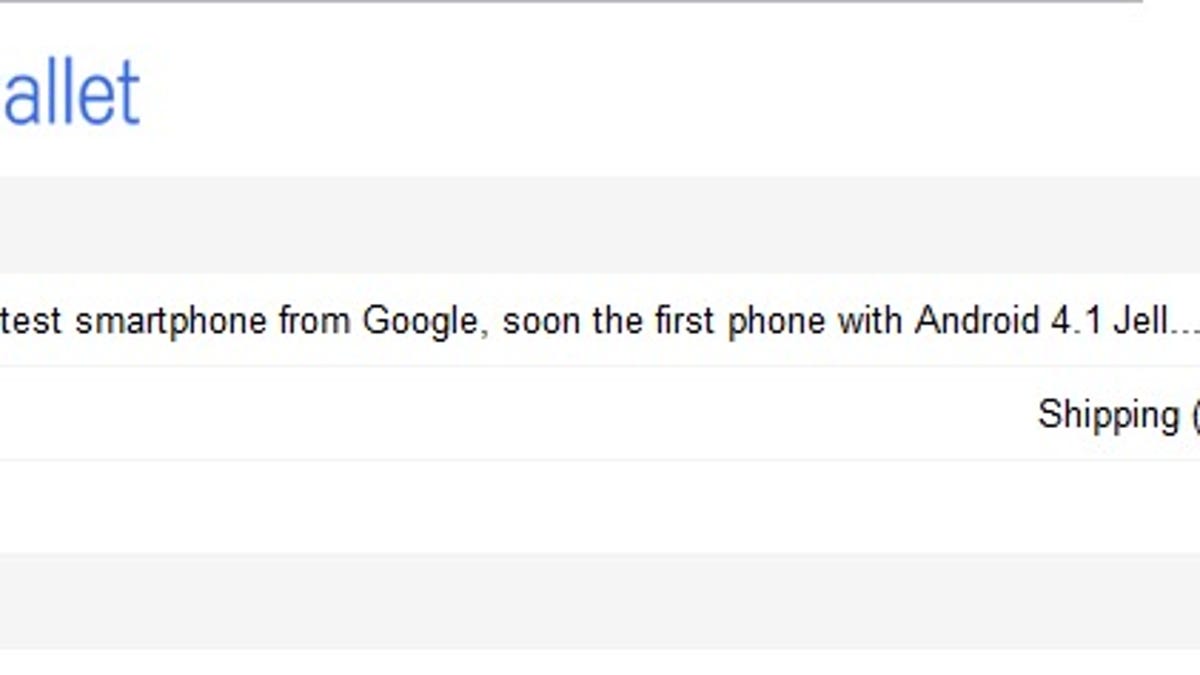The height and width of the screenshot is (675, 1200).
Task: Click the white area beneath the lower gray bar
Action: tap(600, 662)
